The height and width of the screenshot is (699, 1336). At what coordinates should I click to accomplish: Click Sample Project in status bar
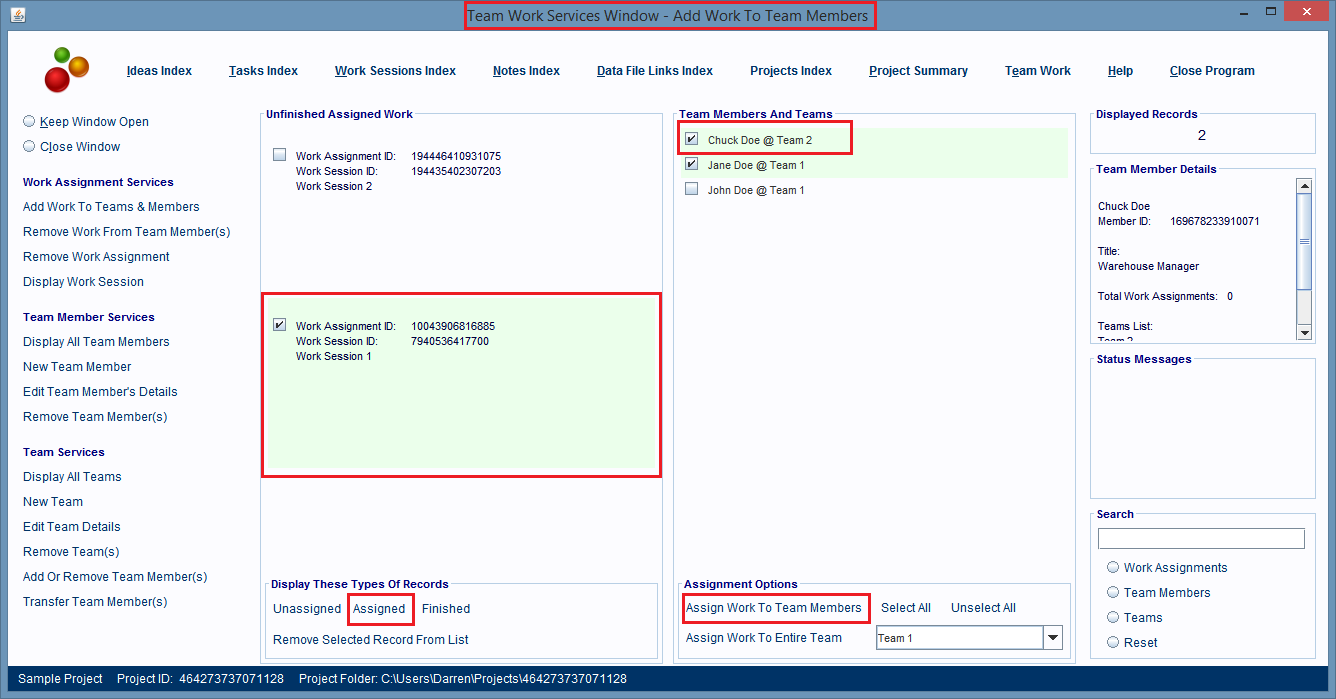pyautogui.click(x=60, y=679)
